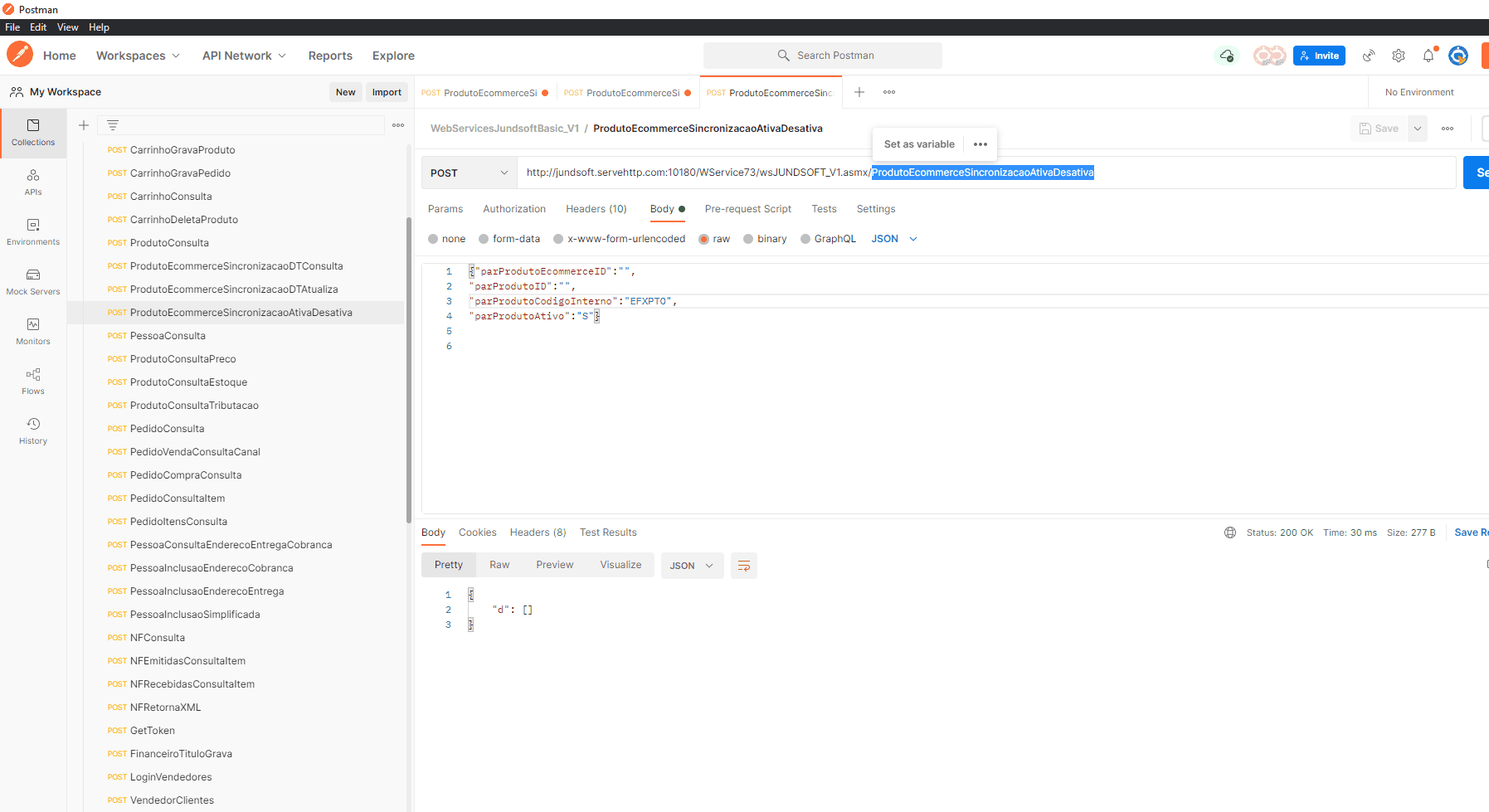Open the Monitors sidebar panel
Screen dimensions: 1489x812
pyautogui.click(x=33, y=332)
